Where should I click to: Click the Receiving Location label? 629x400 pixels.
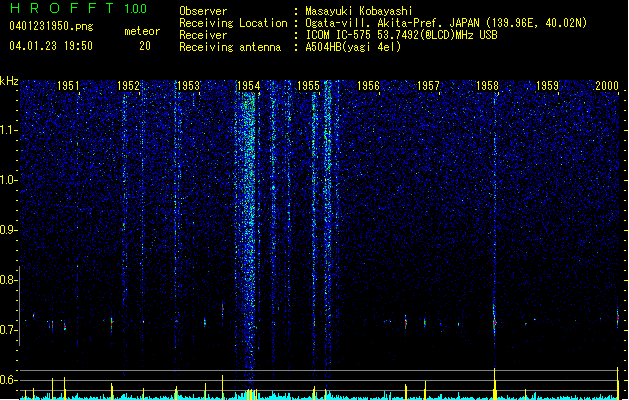[233, 23]
